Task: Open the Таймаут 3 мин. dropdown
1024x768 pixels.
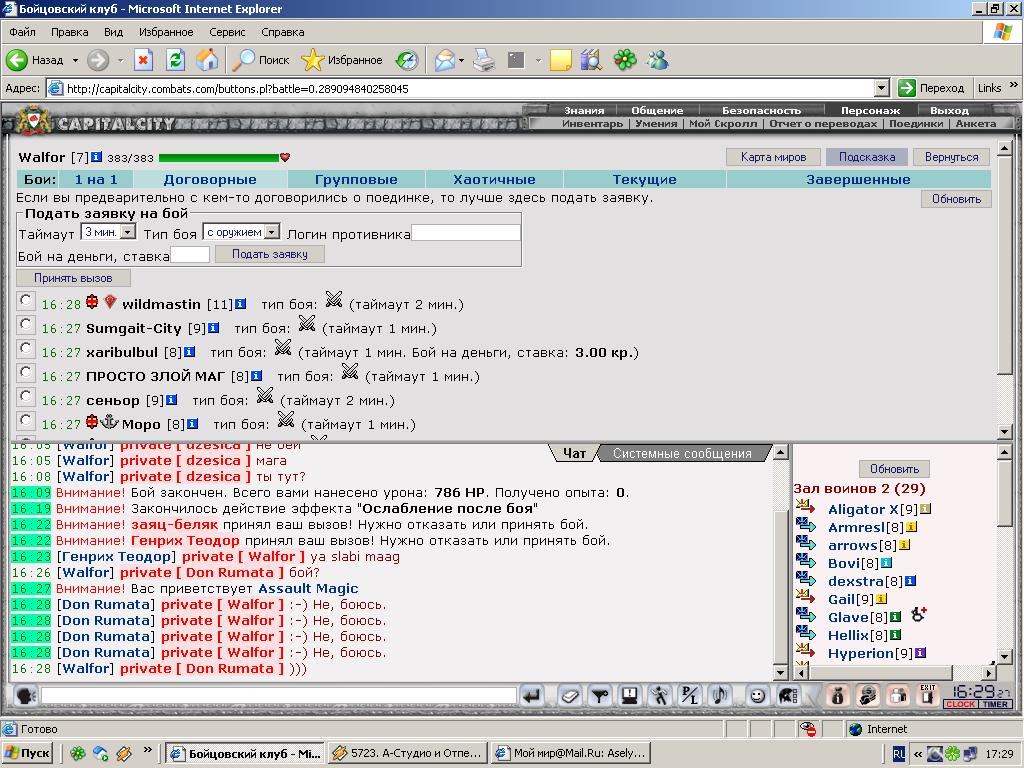Action: (129, 232)
